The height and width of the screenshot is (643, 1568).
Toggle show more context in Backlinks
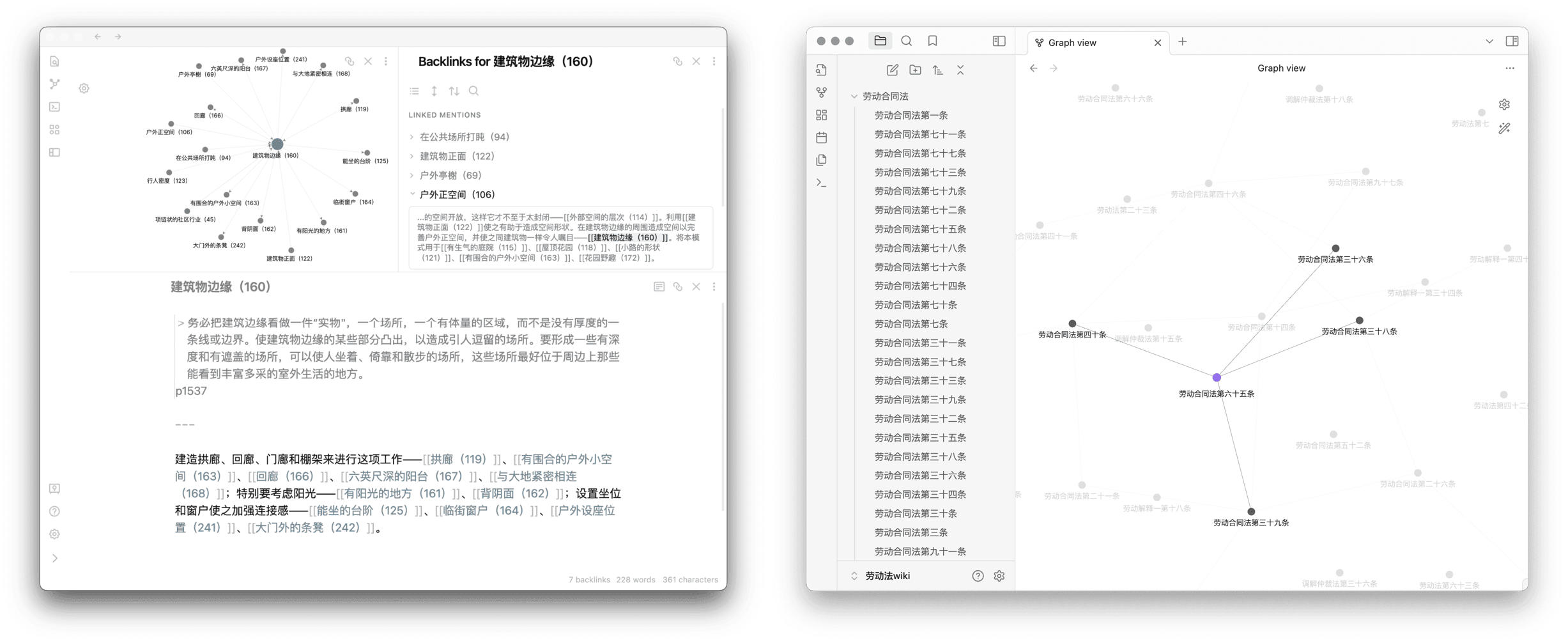pyautogui.click(x=434, y=91)
